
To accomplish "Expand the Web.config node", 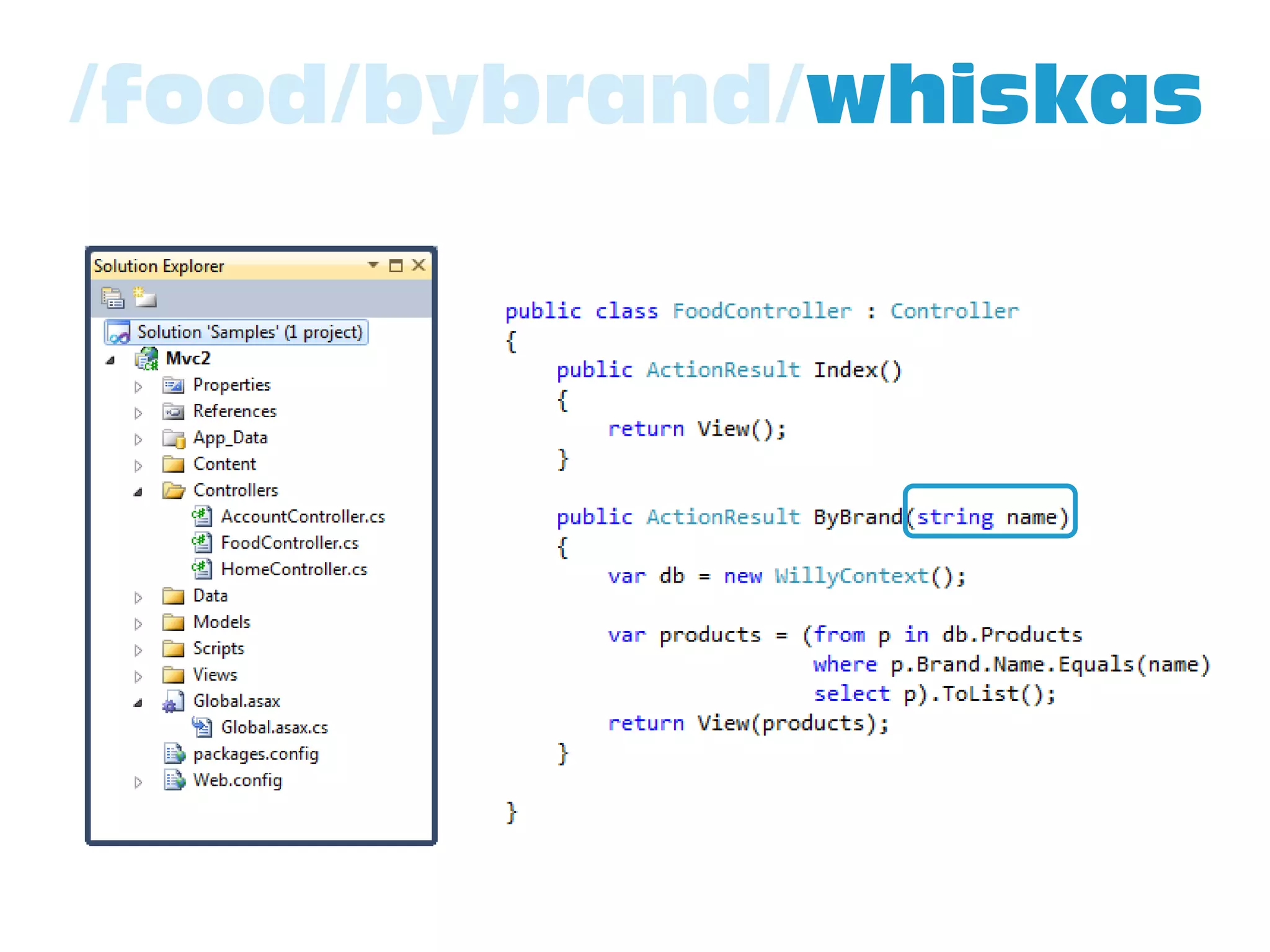I will coord(138,782).
